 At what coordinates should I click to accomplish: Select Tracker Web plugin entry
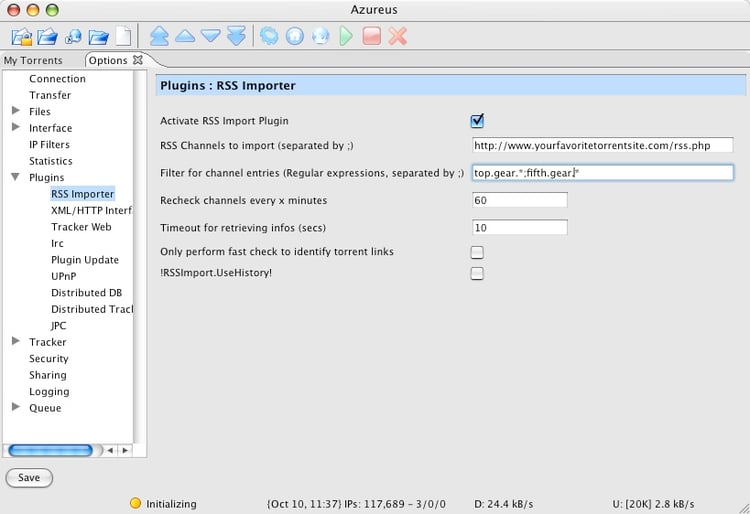(x=81, y=227)
